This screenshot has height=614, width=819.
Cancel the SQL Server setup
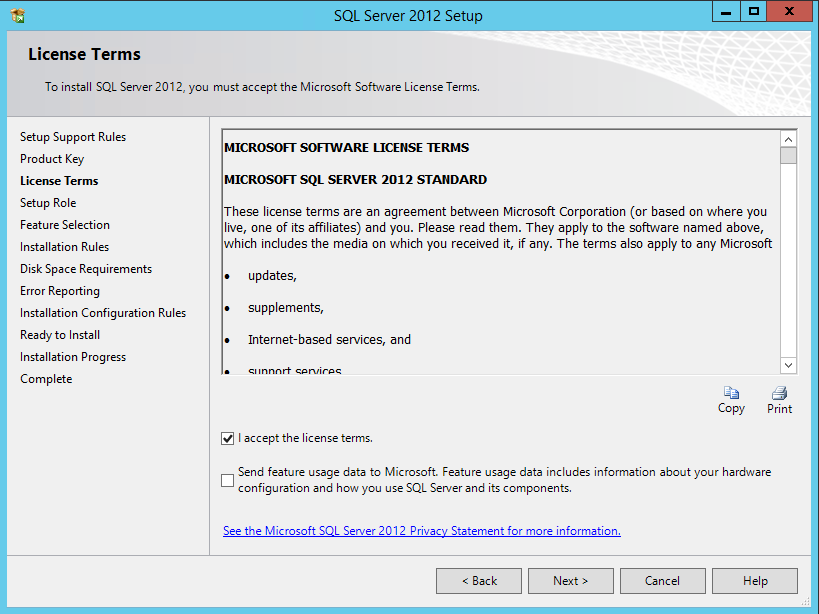click(662, 581)
